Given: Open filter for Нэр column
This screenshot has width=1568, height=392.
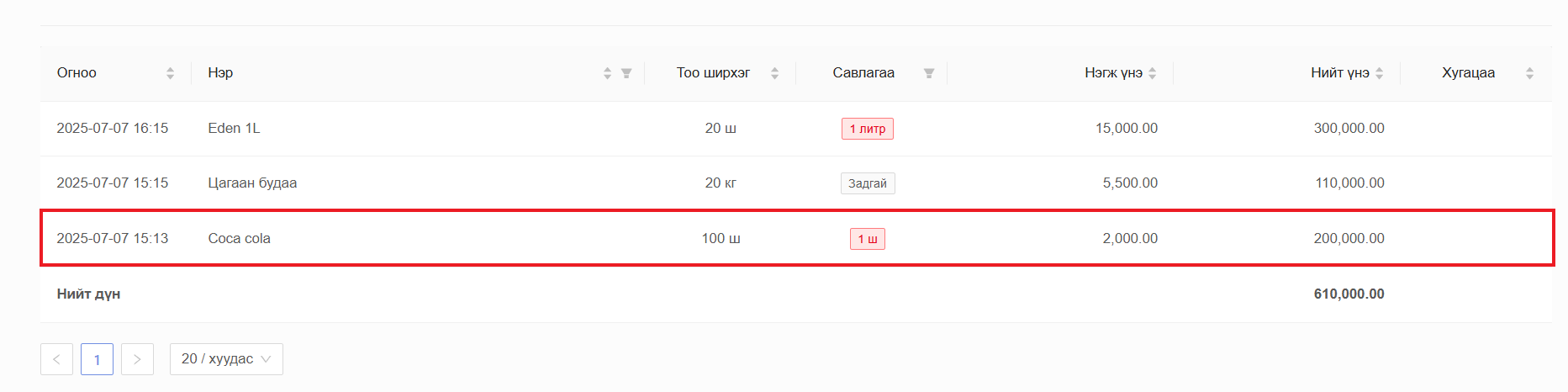Looking at the screenshot, I should [626, 73].
